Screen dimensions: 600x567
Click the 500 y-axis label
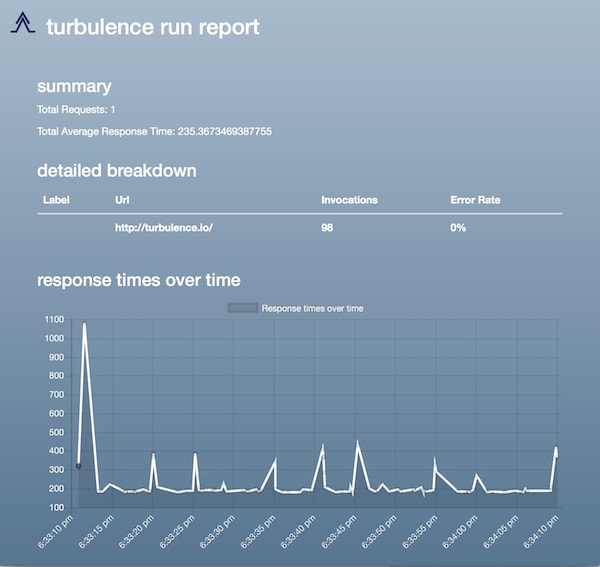[56, 432]
